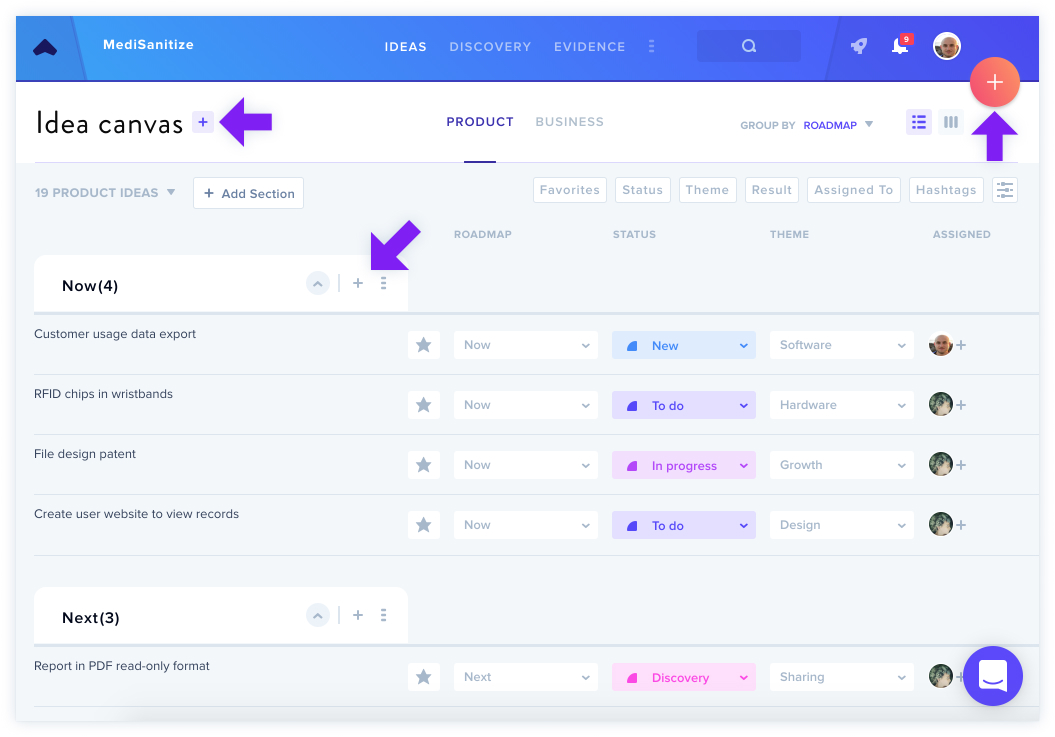The image size is (1055, 737).
Task: Open the search box in header
Action: click(x=748, y=46)
